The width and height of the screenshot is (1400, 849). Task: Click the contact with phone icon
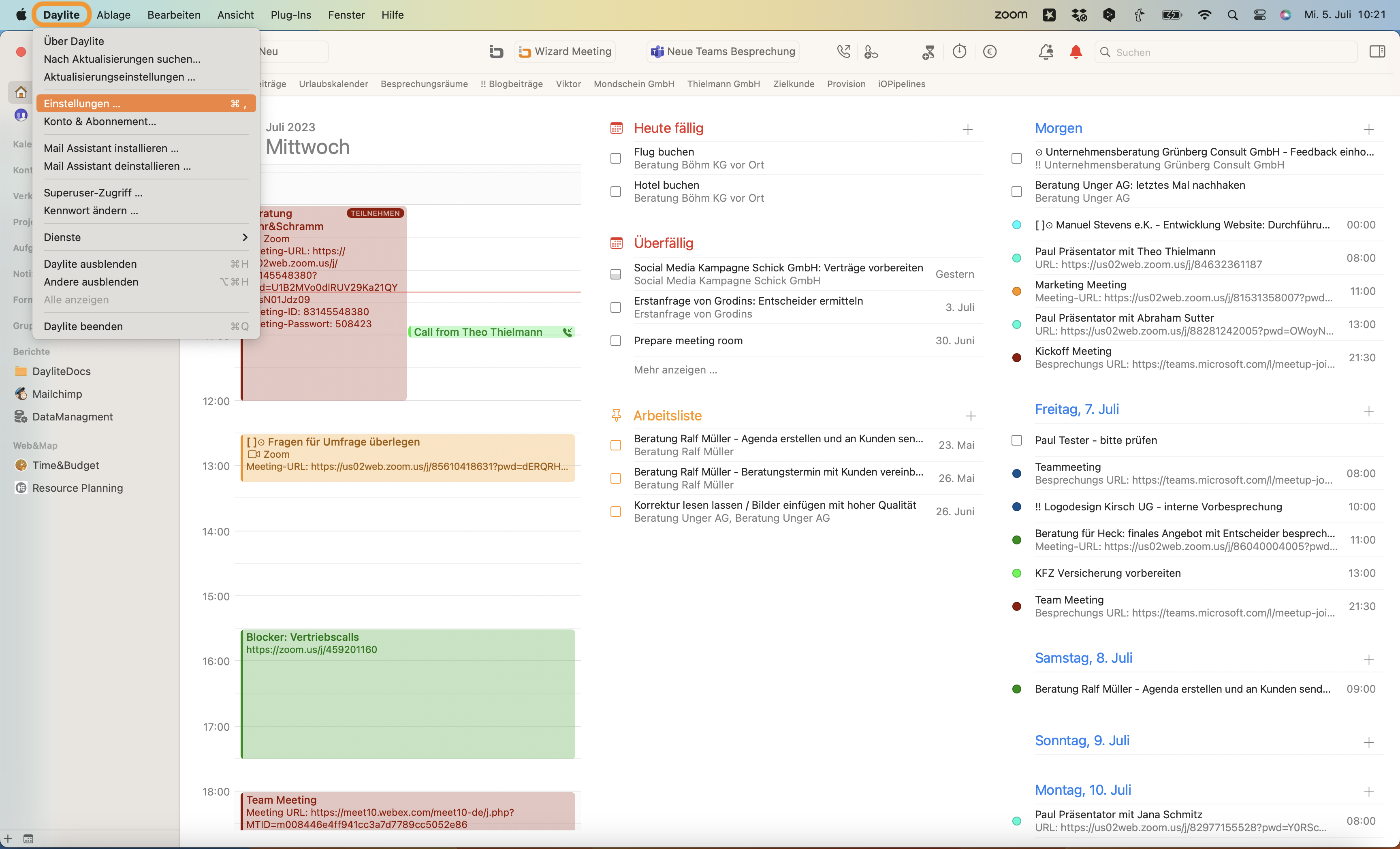pos(871,52)
